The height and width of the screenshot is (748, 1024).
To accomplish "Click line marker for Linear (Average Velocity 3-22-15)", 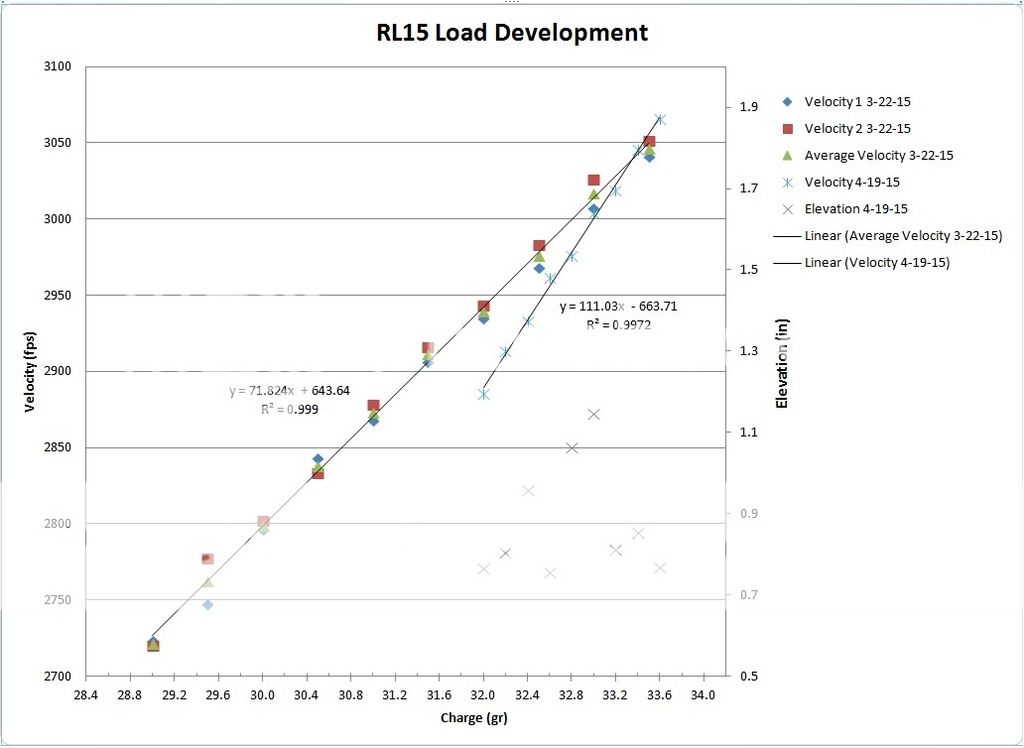I will (788, 236).
